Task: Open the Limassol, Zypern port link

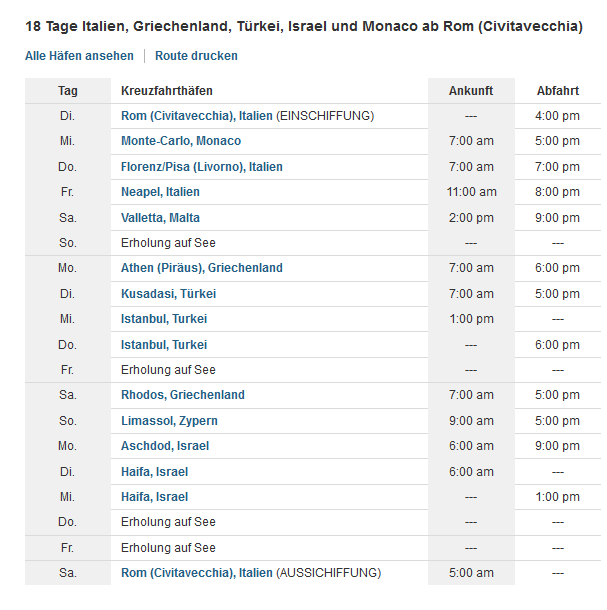Action: coord(169,421)
